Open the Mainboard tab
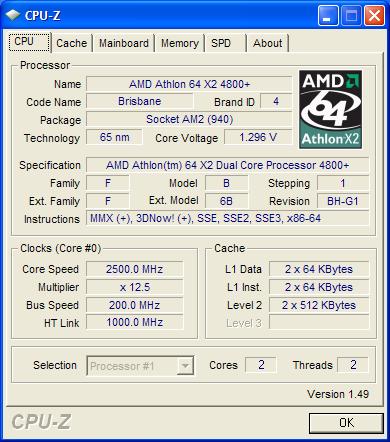The image size is (390, 442). coord(124,43)
